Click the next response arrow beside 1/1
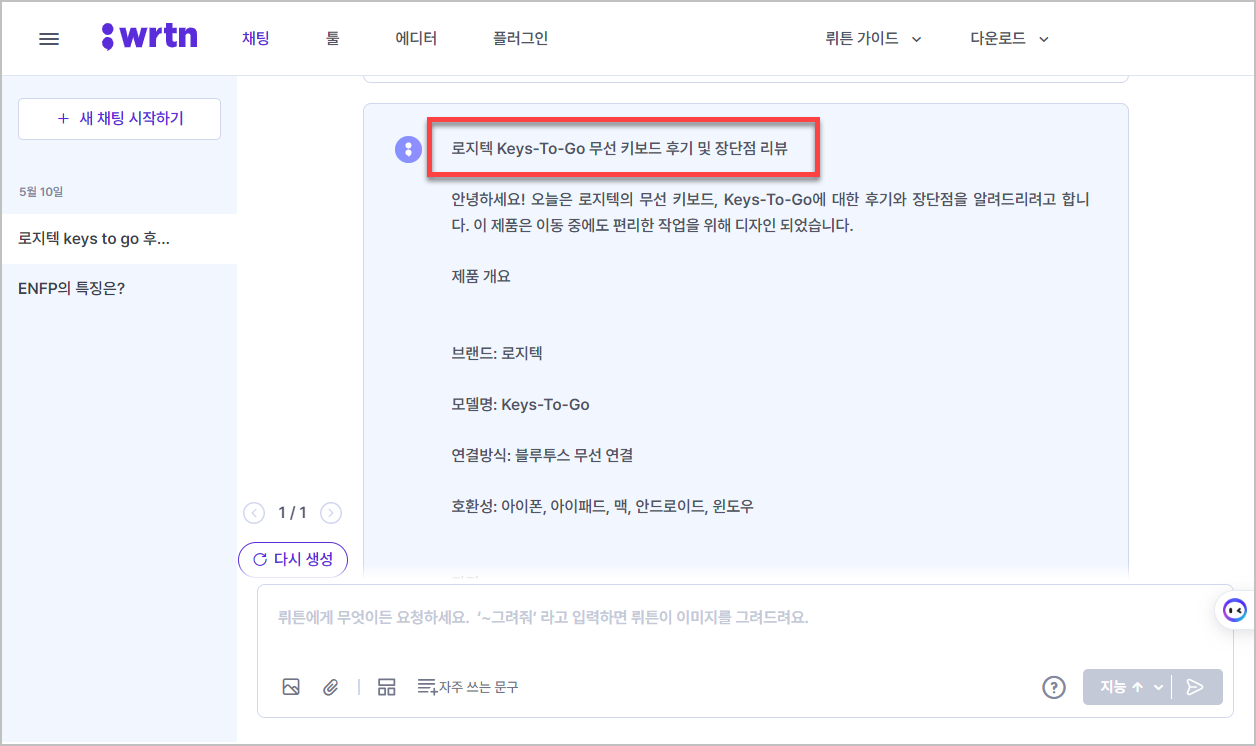Viewport: 1256px width, 746px height. [331, 512]
